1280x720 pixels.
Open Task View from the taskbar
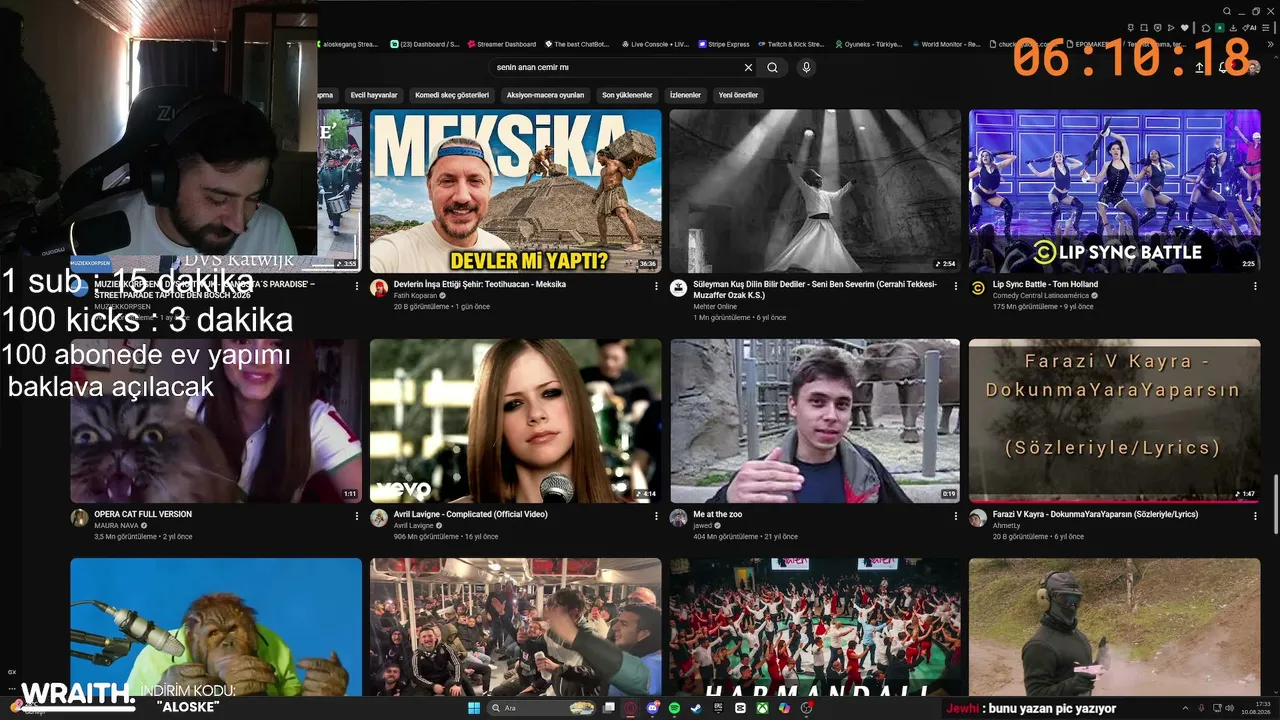609,708
